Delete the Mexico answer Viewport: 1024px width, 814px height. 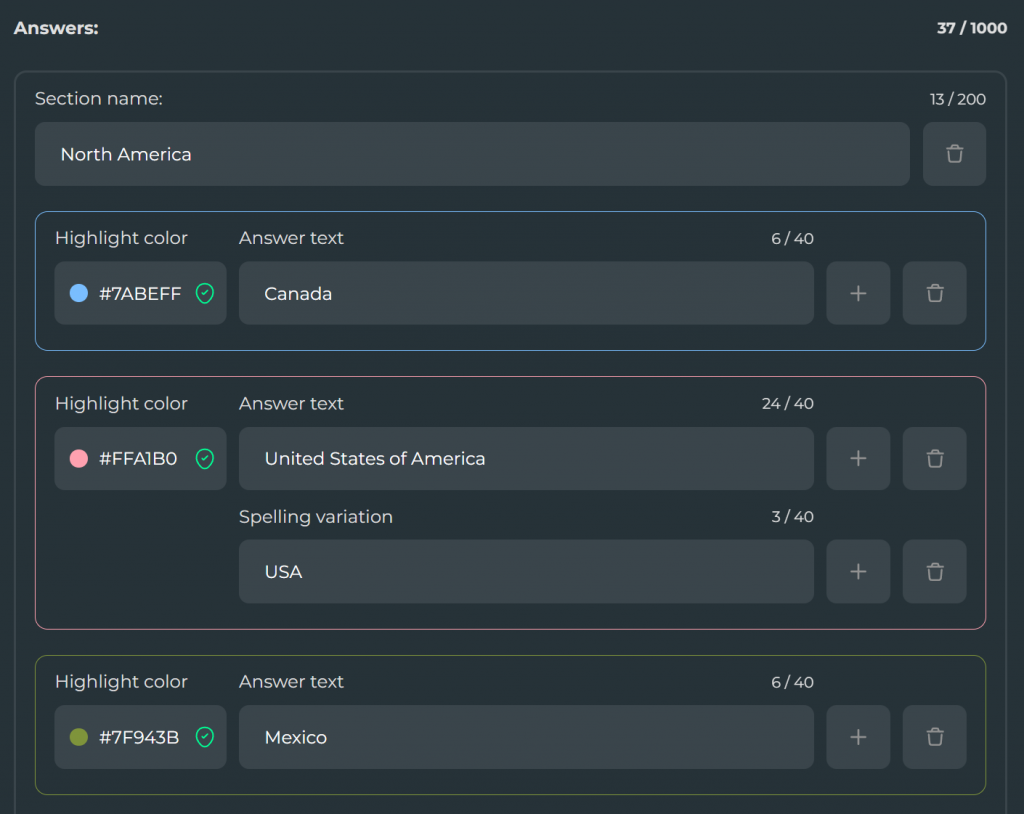pyautogui.click(x=934, y=737)
